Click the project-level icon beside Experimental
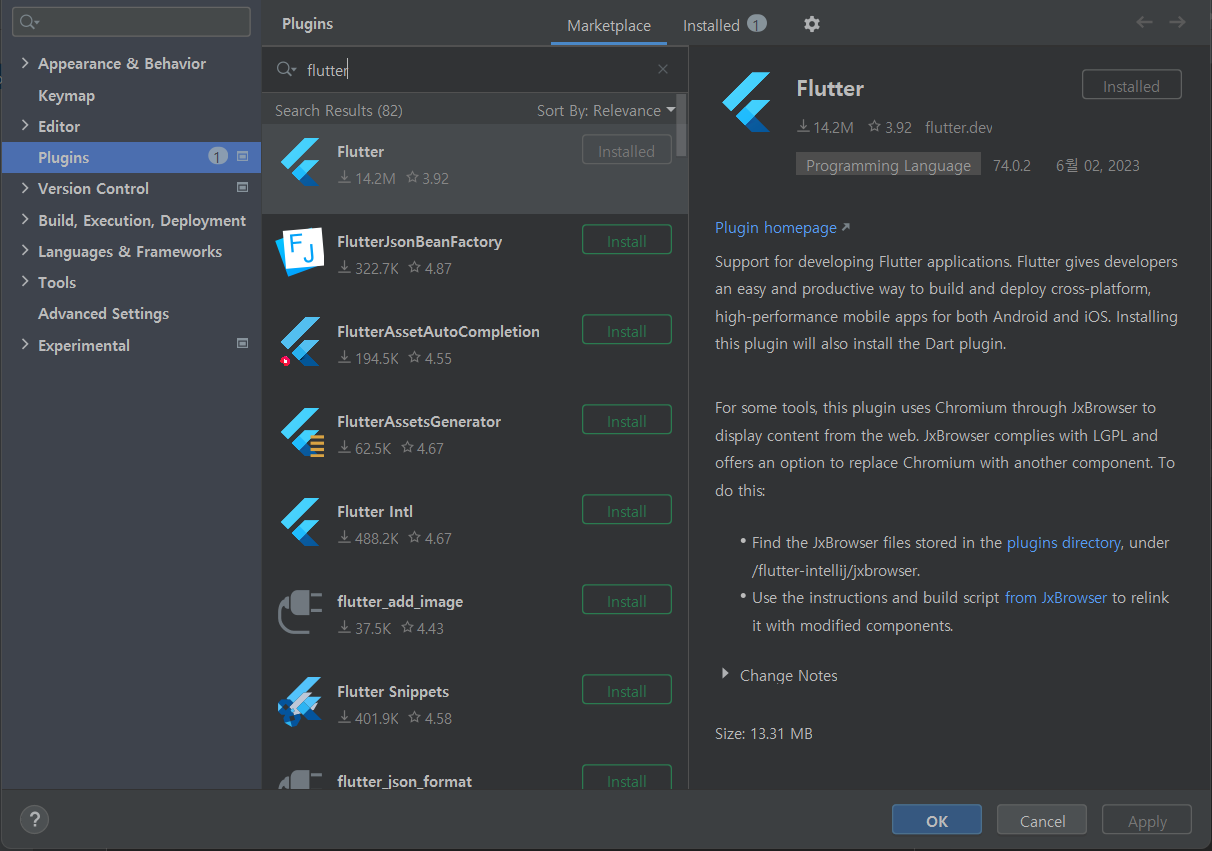 click(x=242, y=343)
